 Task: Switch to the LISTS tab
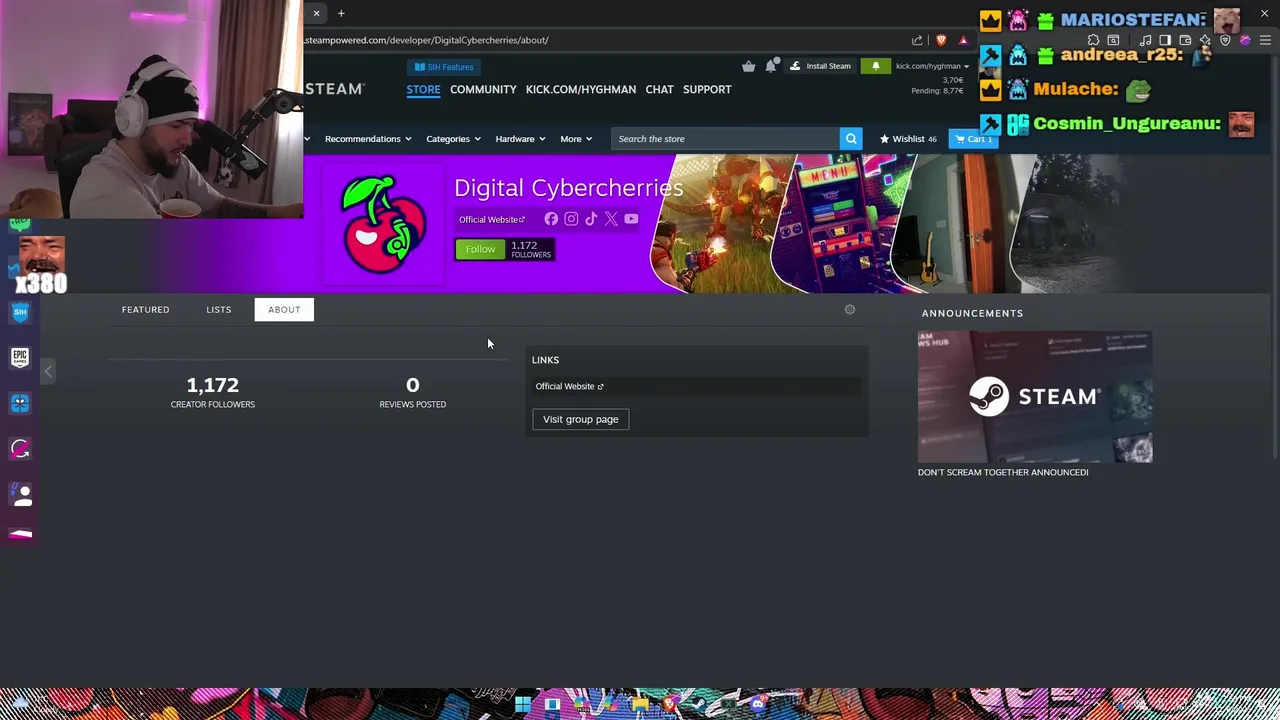pos(218,310)
